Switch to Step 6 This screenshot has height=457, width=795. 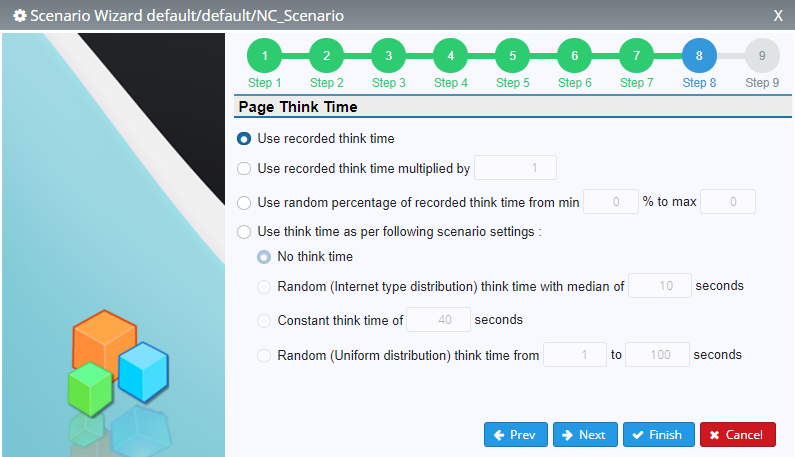(574, 55)
